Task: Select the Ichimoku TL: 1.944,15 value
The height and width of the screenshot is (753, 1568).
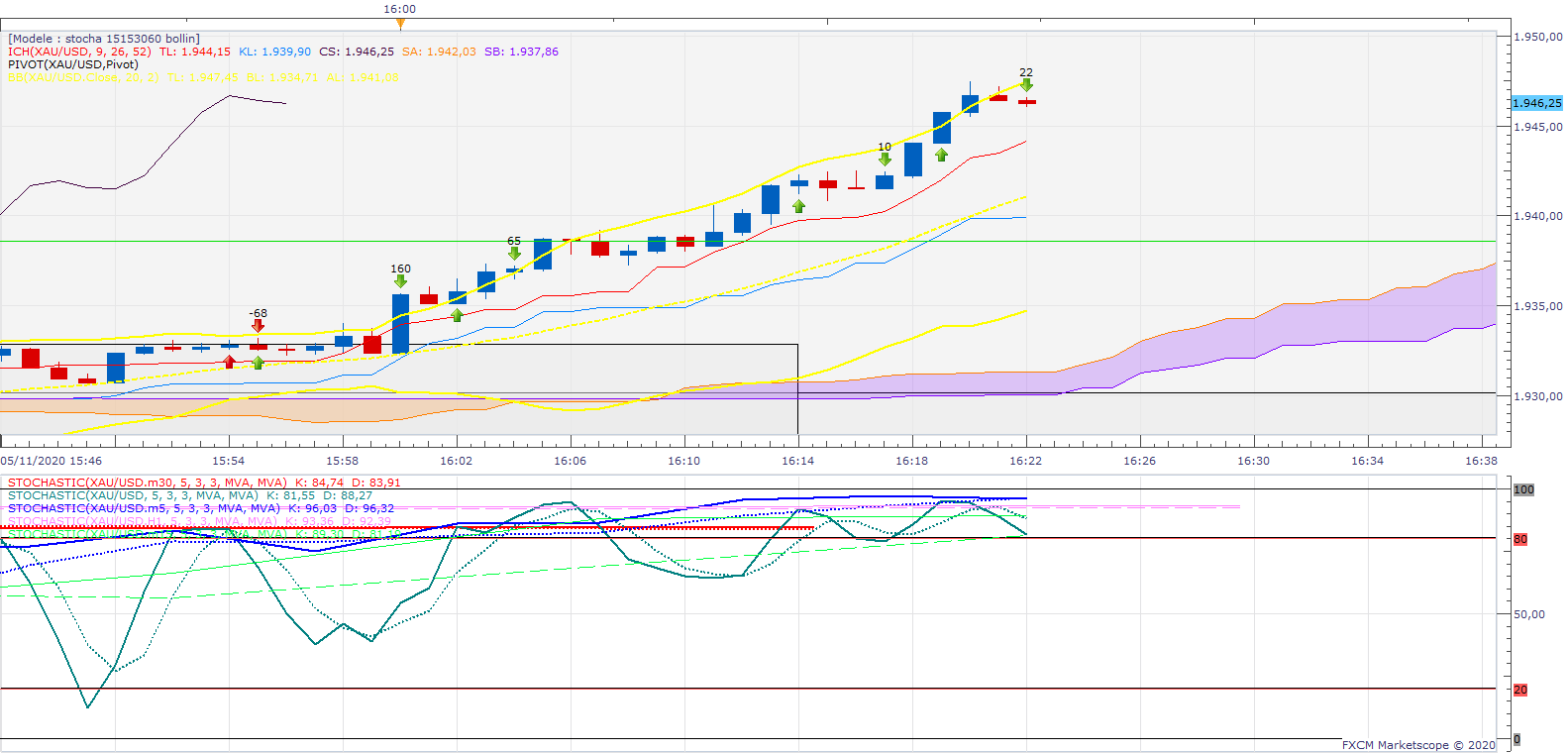Action: [x=195, y=52]
